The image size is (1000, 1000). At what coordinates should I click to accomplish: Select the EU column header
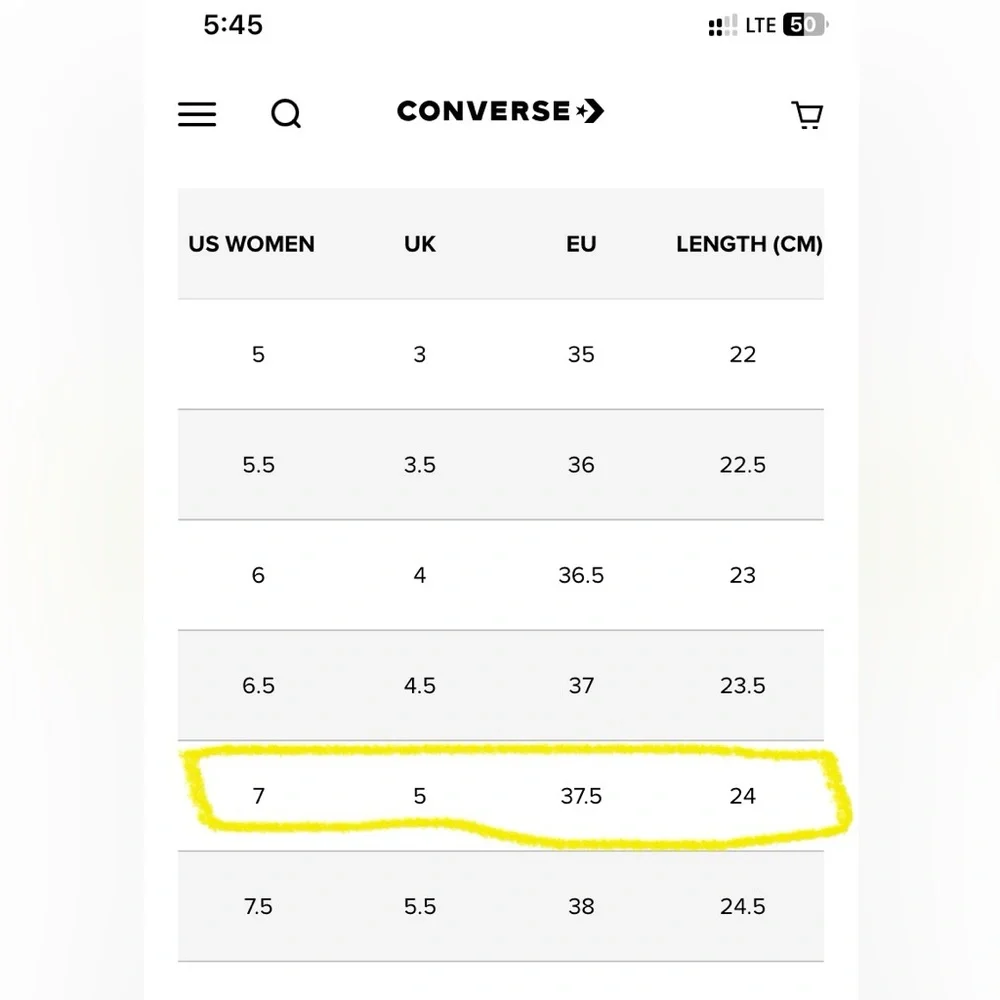tap(581, 244)
